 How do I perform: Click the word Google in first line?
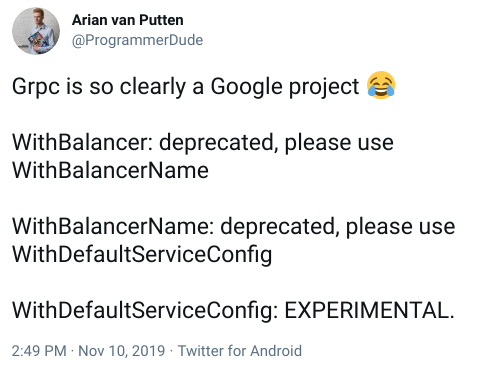click(x=246, y=87)
